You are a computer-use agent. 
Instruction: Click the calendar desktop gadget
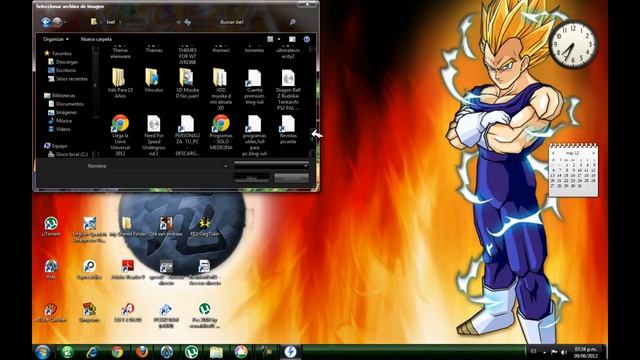click(x=573, y=170)
